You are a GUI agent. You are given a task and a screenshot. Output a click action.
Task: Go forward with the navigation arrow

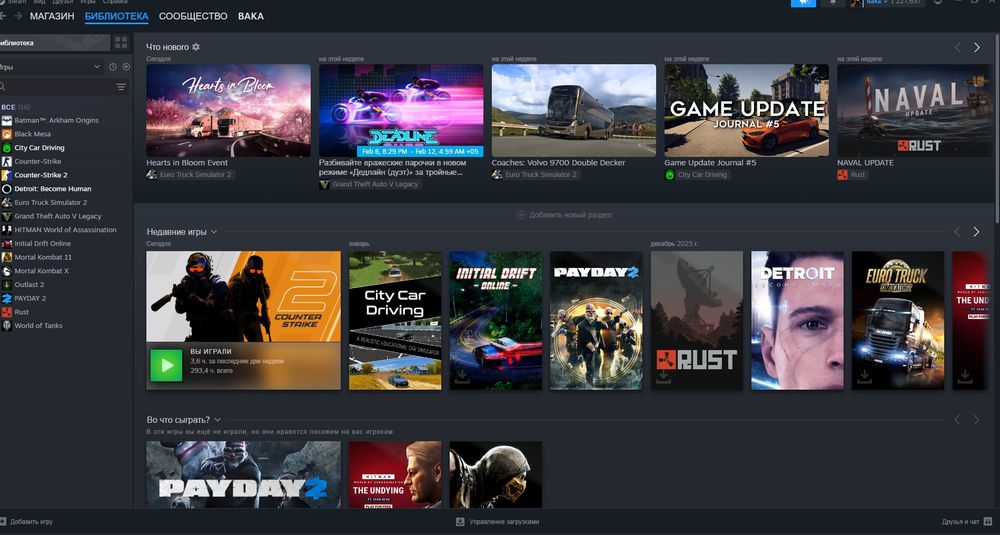click(x=17, y=15)
